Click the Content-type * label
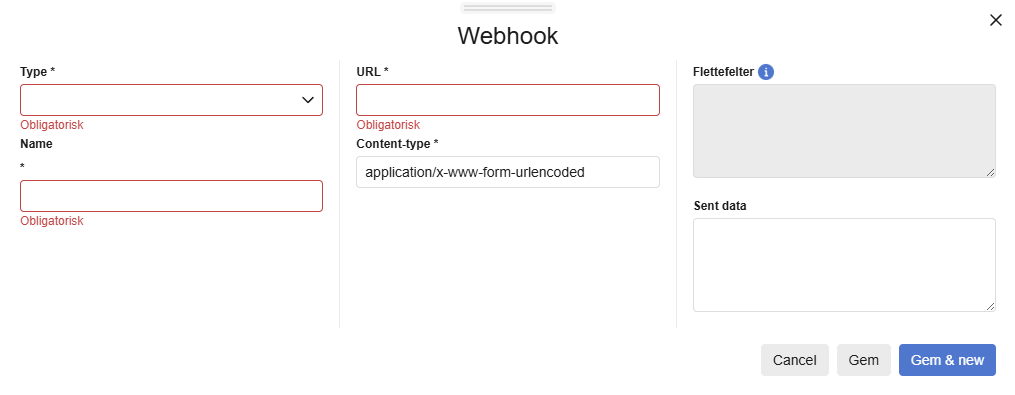This screenshot has height=395, width=1015. [x=397, y=144]
